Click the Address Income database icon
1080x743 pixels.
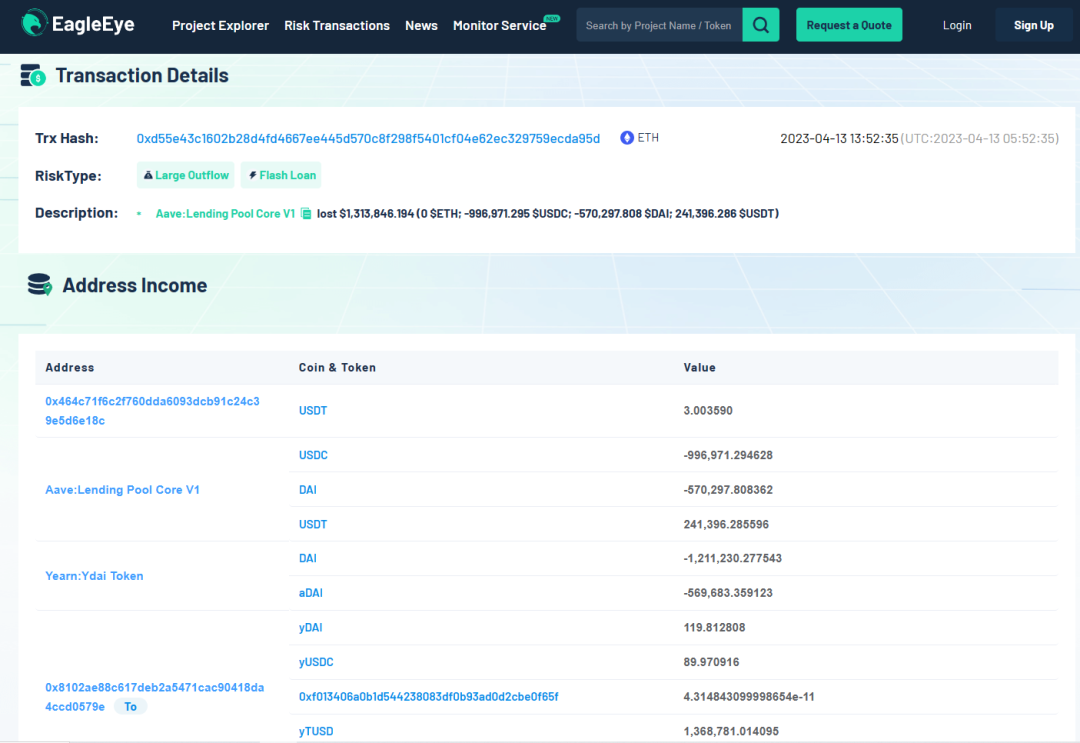coord(39,285)
